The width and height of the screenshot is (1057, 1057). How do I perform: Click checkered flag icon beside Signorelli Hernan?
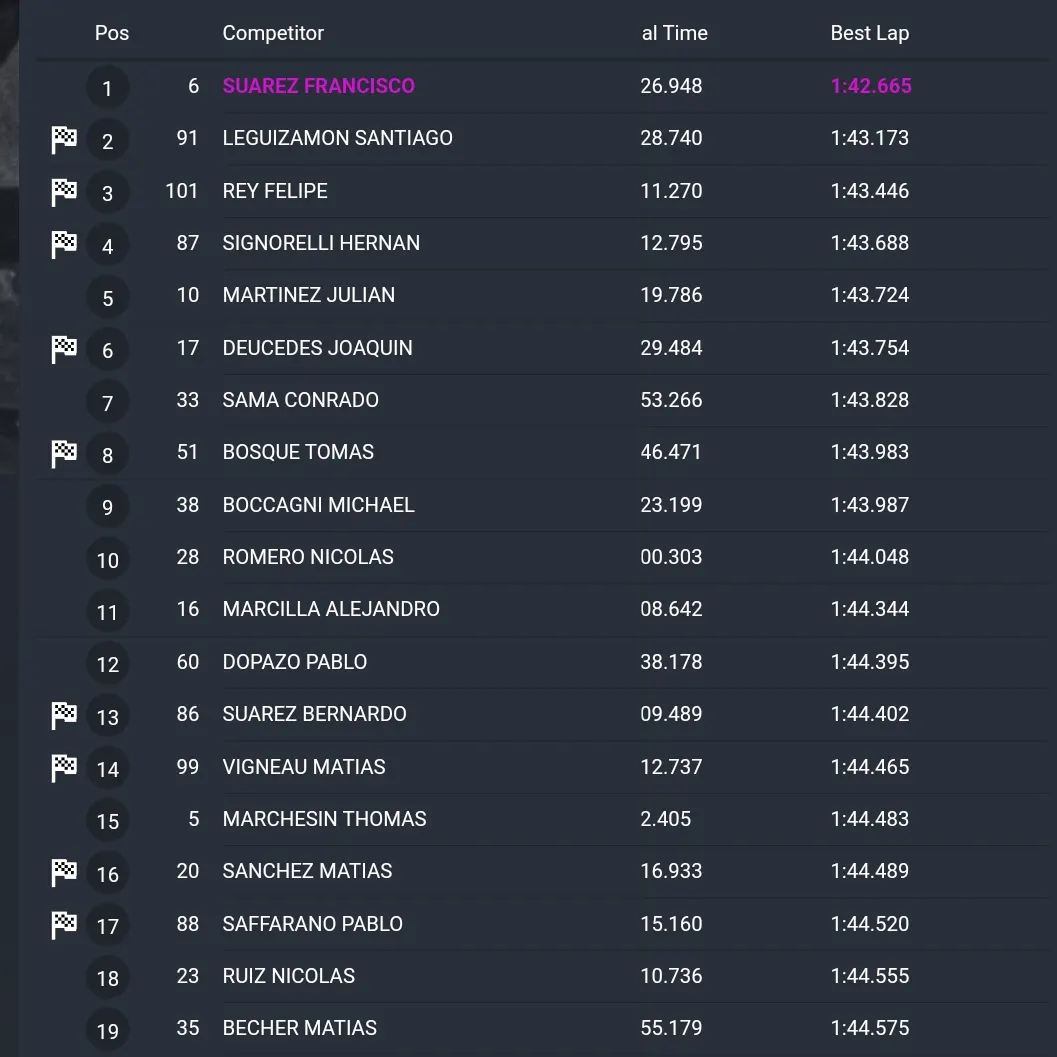tap(64, 244)
